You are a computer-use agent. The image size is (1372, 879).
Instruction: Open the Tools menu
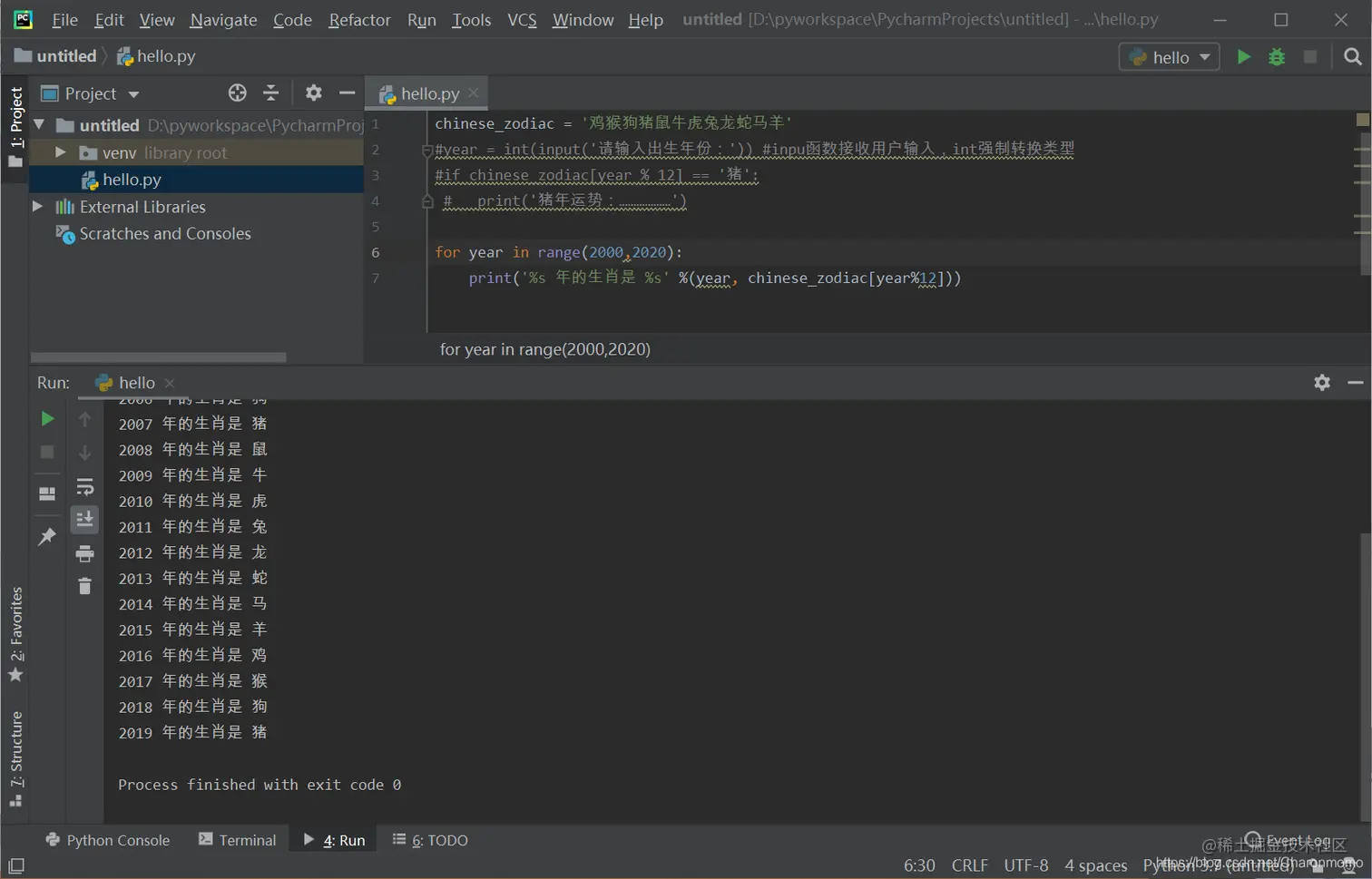[x=471, y=19]
